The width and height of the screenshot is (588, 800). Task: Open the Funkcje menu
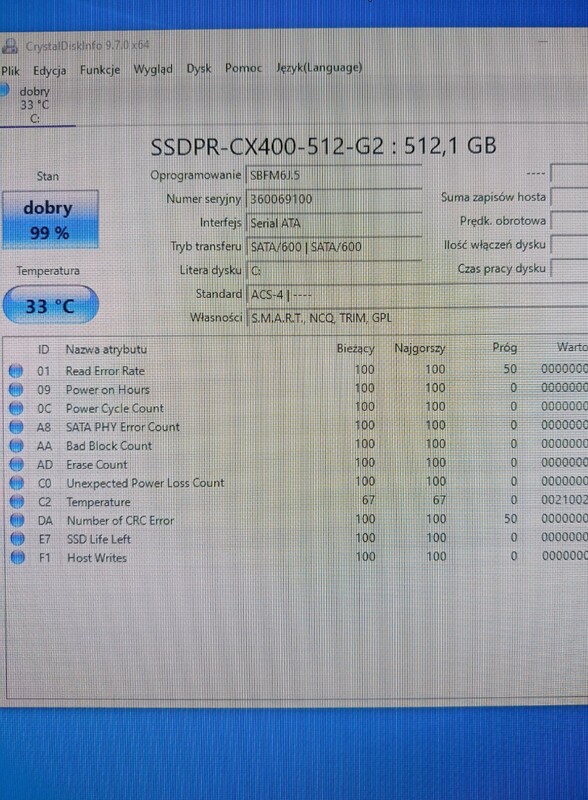100,70
